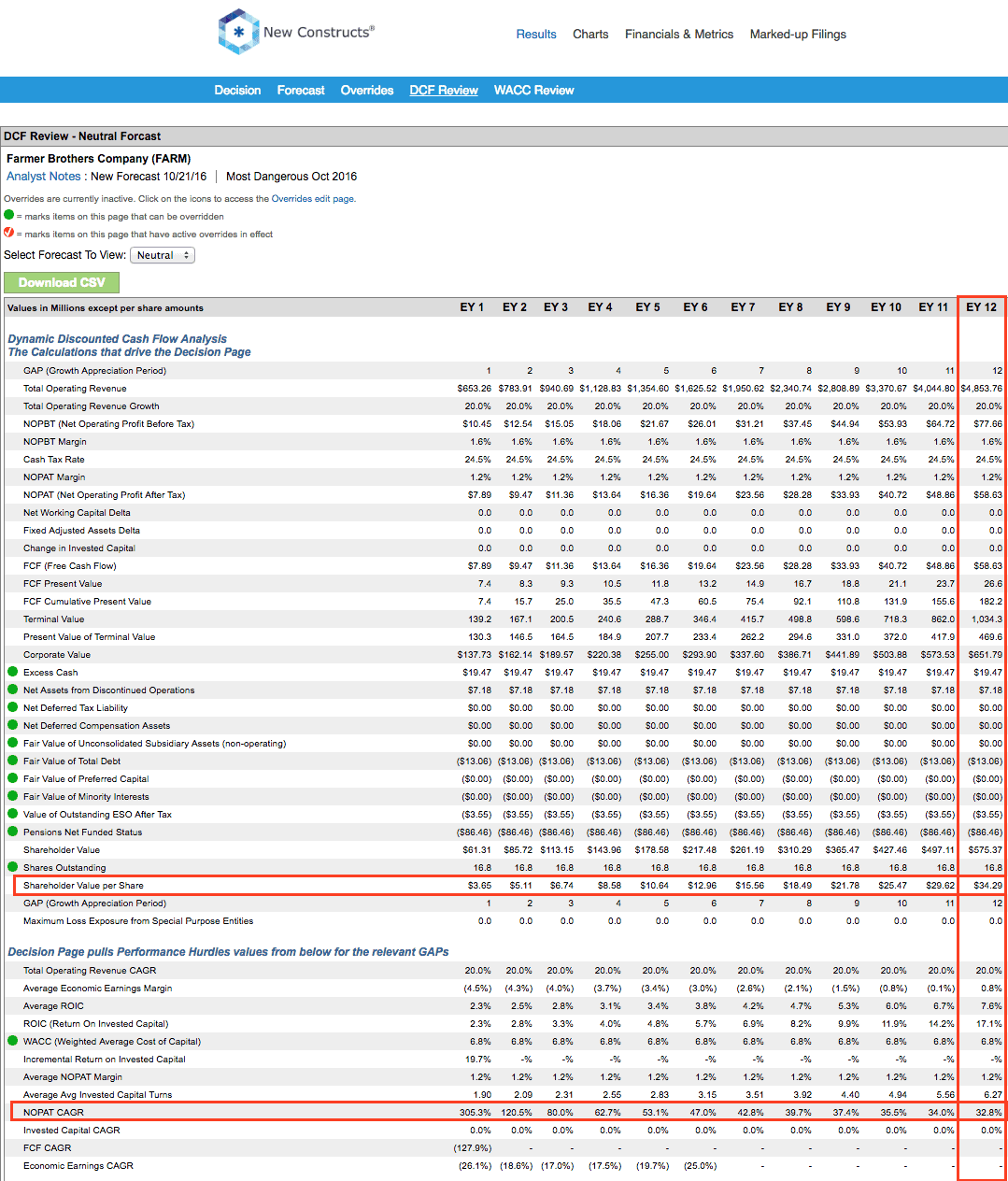1008x1181 pixels.
Task: Open the Results menu item
Action: [536, 35]
